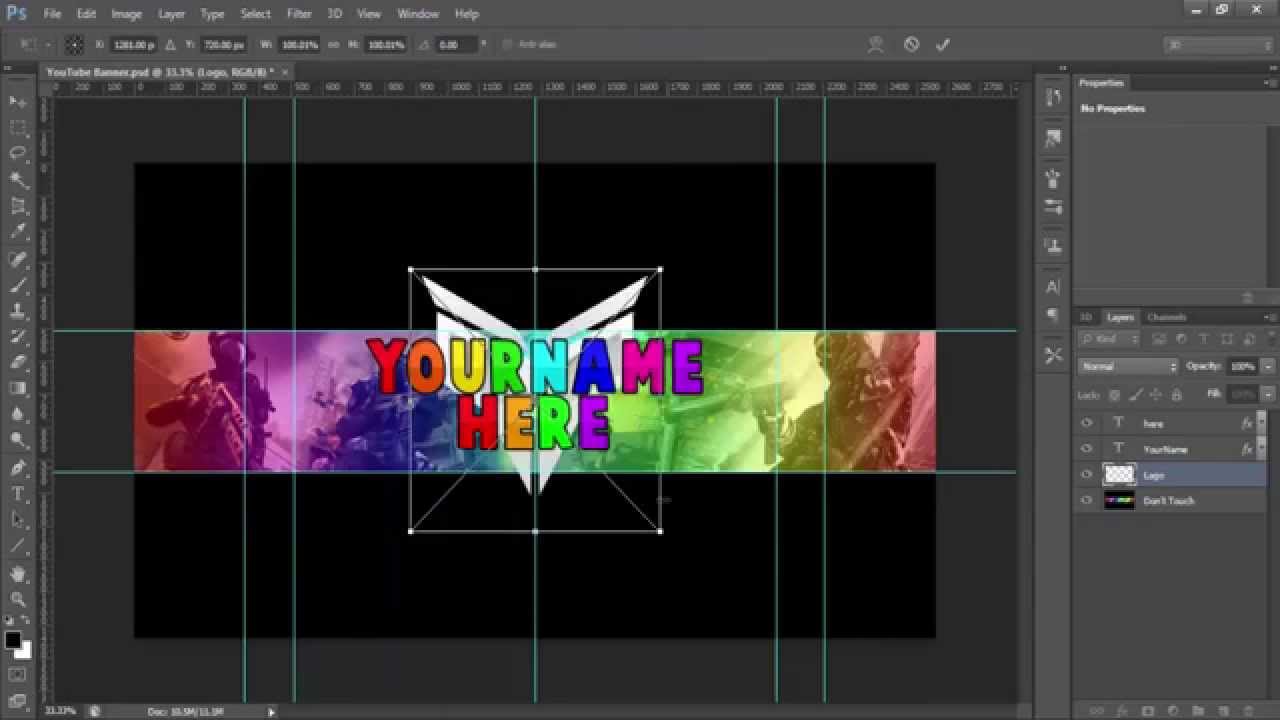1280x720 pixels.
Task: Click the foreground color swatch
Action: tap(13, 640)
